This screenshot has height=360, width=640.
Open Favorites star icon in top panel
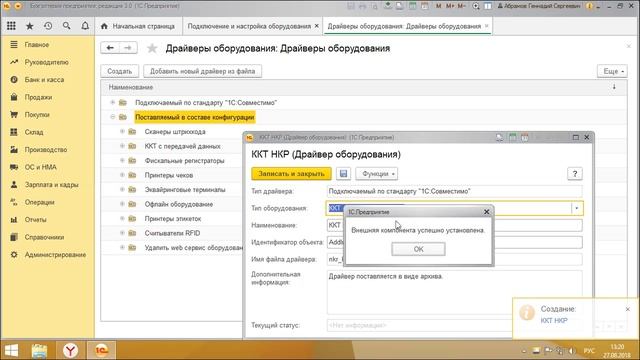click(30, 26)
